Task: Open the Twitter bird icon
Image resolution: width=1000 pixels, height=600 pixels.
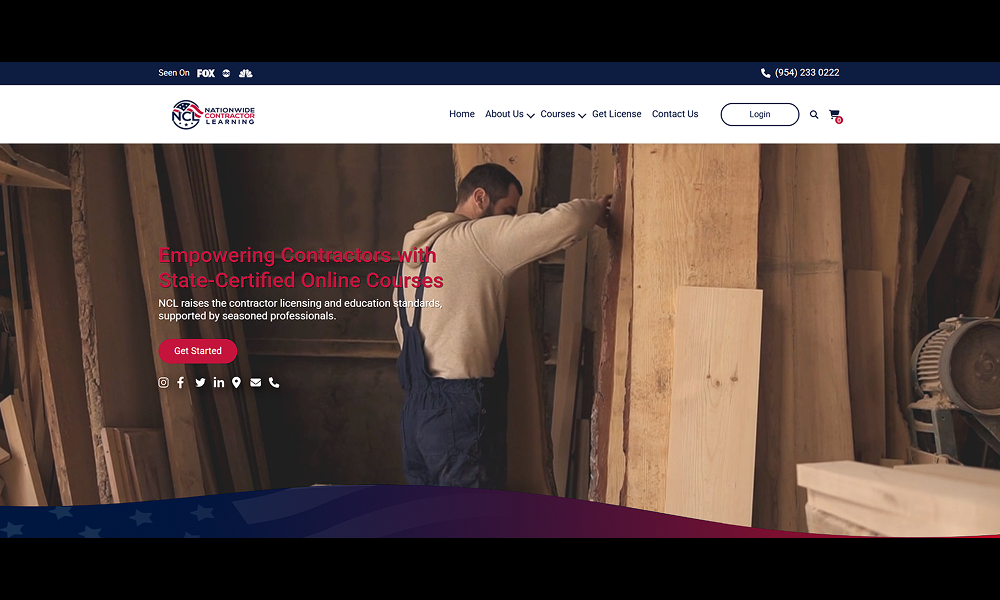Action: click(199, 382)
